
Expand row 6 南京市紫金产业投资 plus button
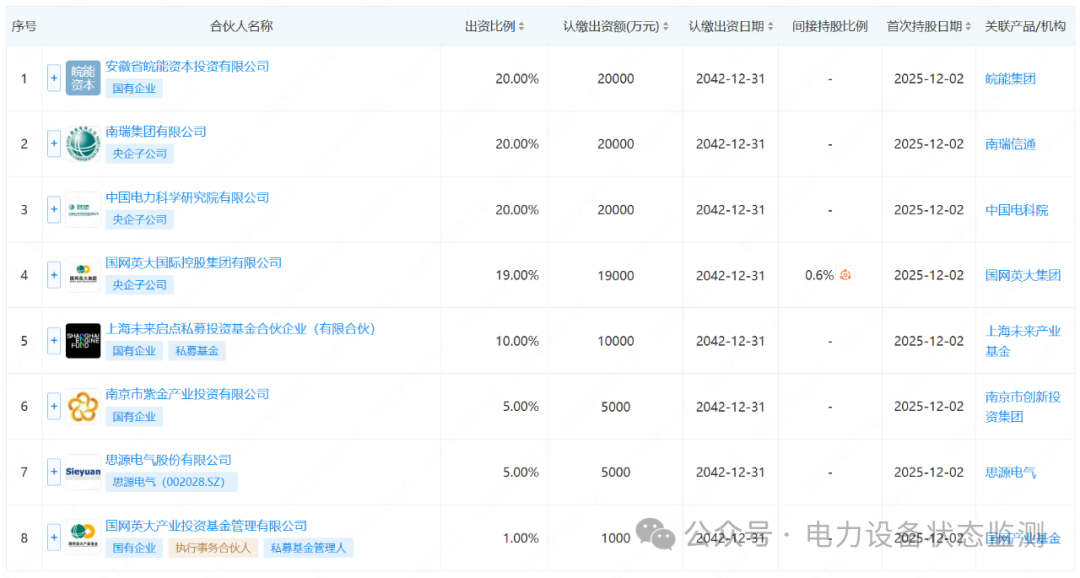(54, 406)
